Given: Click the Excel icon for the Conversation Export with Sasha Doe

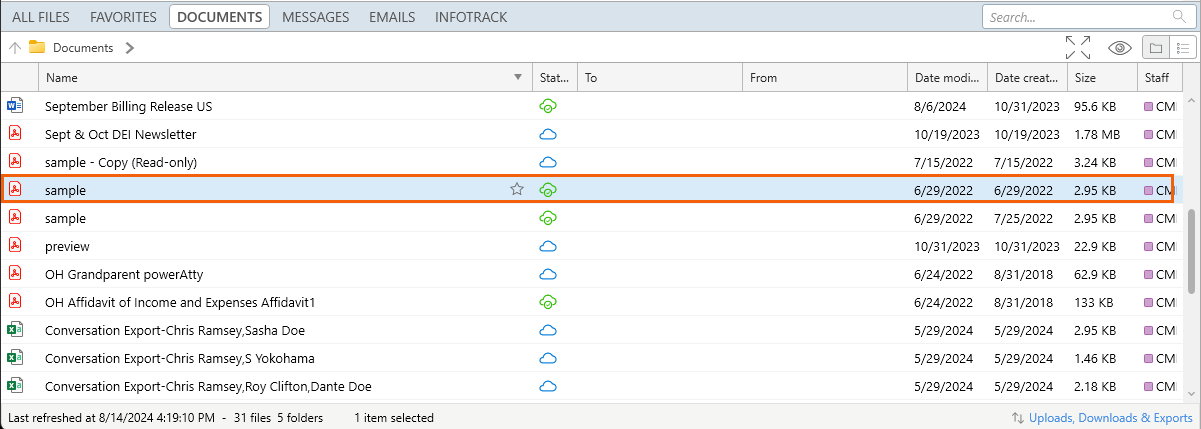Looking at the screenshot, I should click(15, 329).
